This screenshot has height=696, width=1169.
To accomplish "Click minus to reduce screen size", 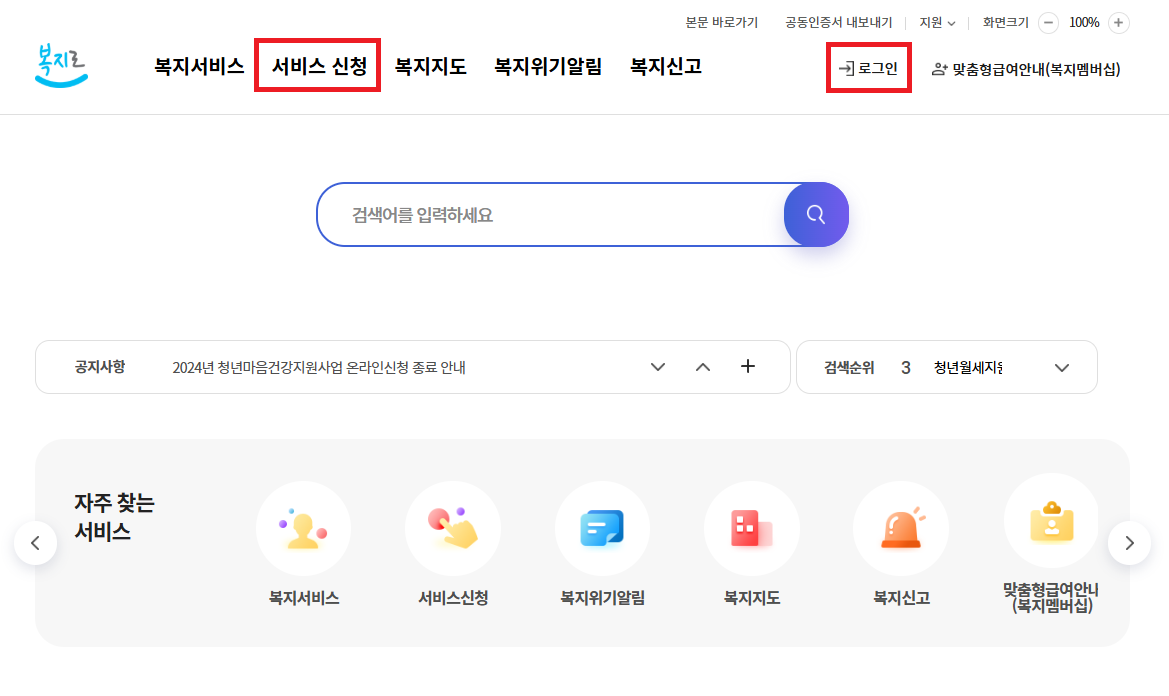I will pyautogui.click(x=1048, y=22).
